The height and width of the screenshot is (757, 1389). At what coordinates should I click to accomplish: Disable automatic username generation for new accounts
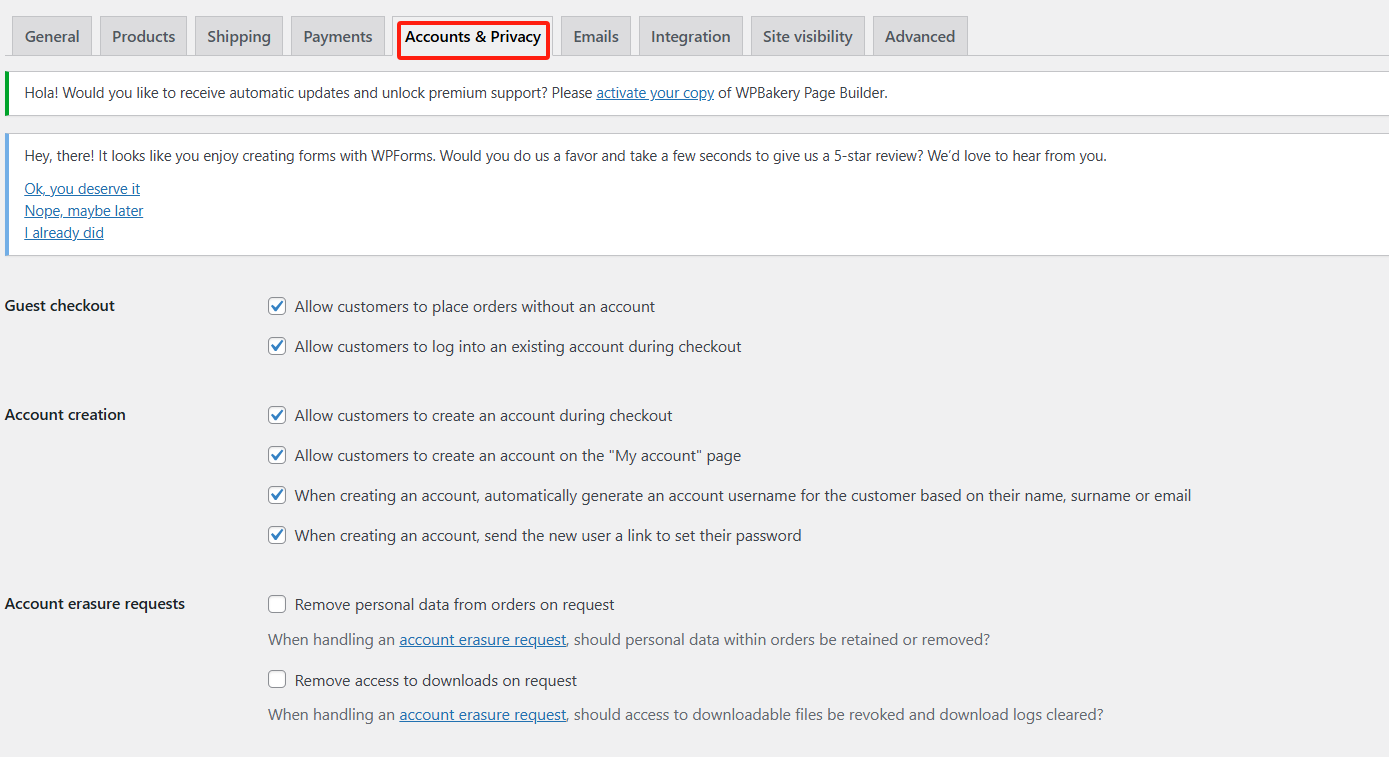277,495
